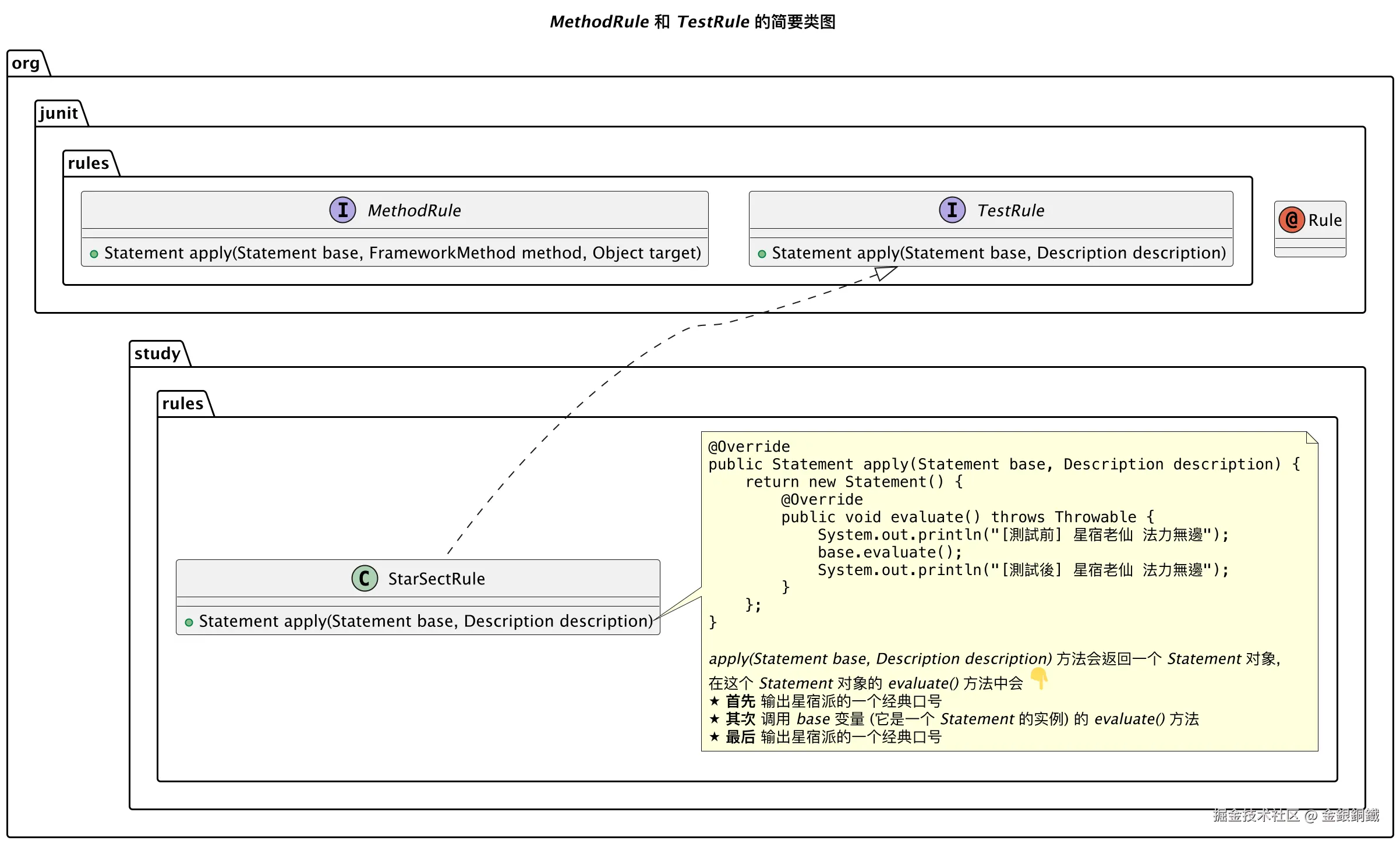Viewport: 1400px width, 844px height.
Task: Click the pointing-down hand emoji in note
Action: 1039,678
